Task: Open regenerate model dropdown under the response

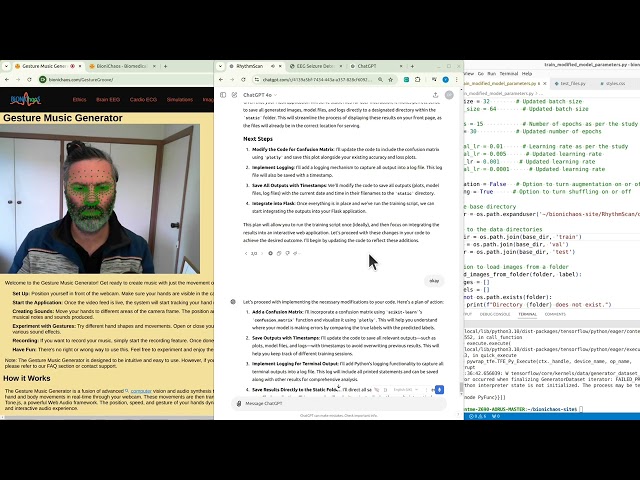Action: pos(297,253)
